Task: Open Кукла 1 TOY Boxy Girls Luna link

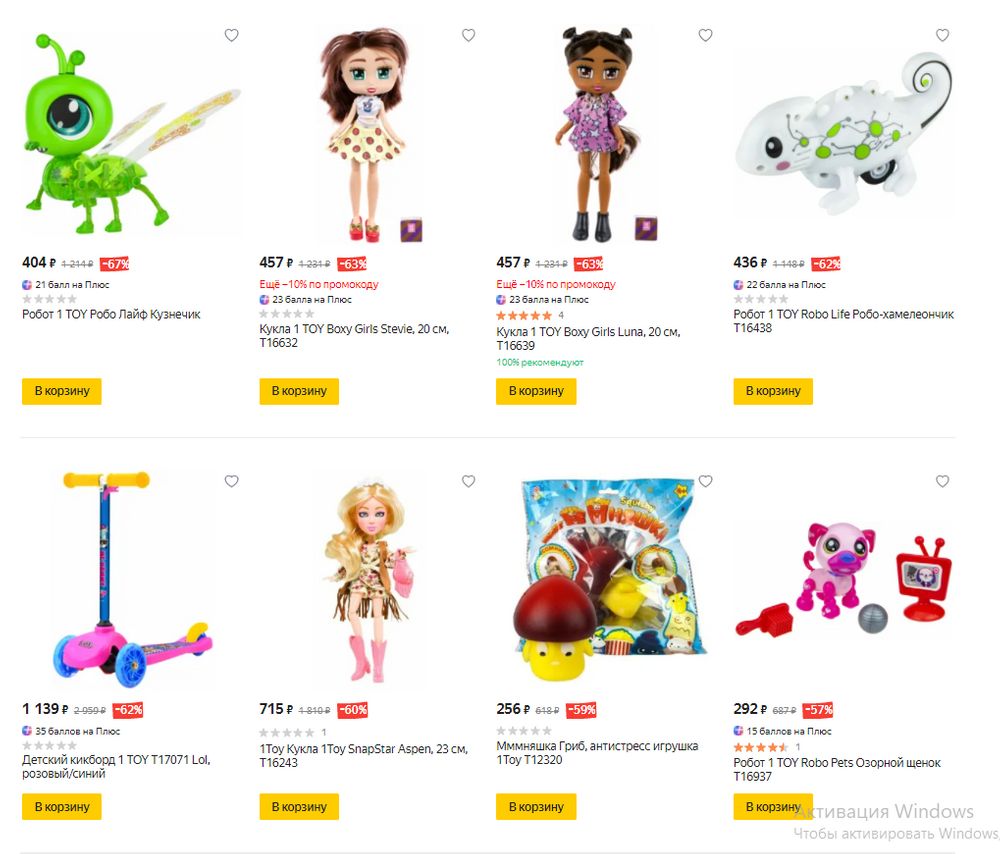Action: tap(588, 339)
